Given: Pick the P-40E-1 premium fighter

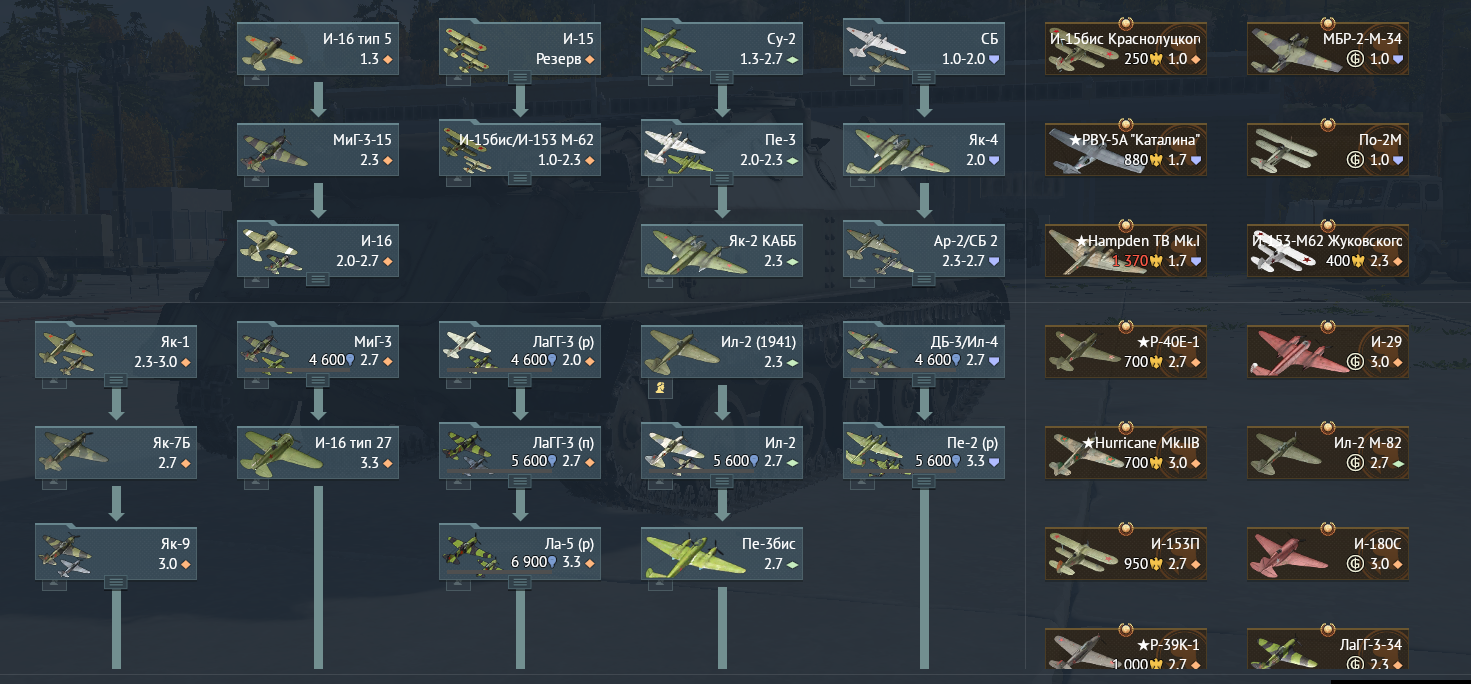Looking at the screenshot, I should click(1127, 351).
